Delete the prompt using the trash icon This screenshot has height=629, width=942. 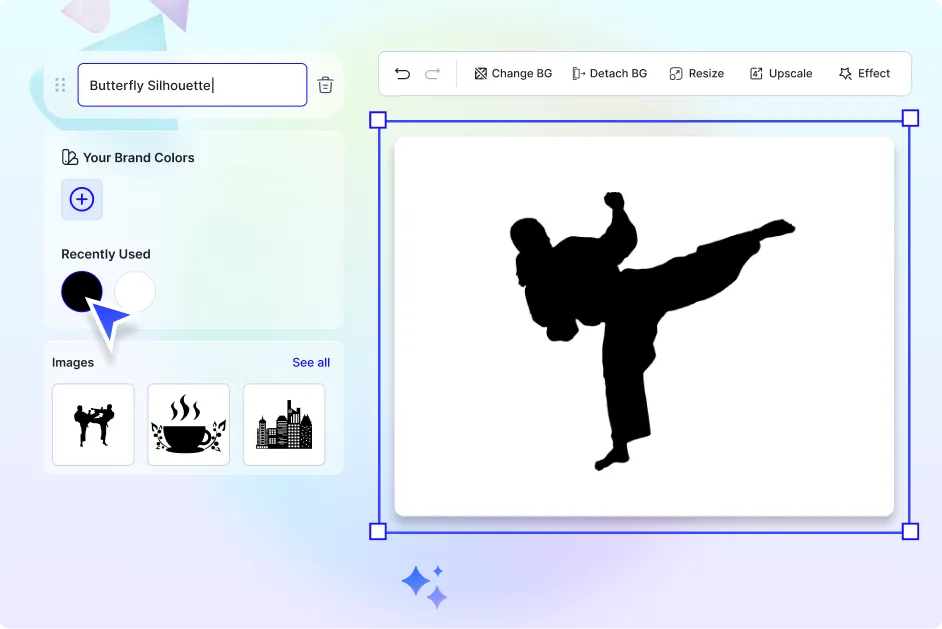[x=325, y=85]
